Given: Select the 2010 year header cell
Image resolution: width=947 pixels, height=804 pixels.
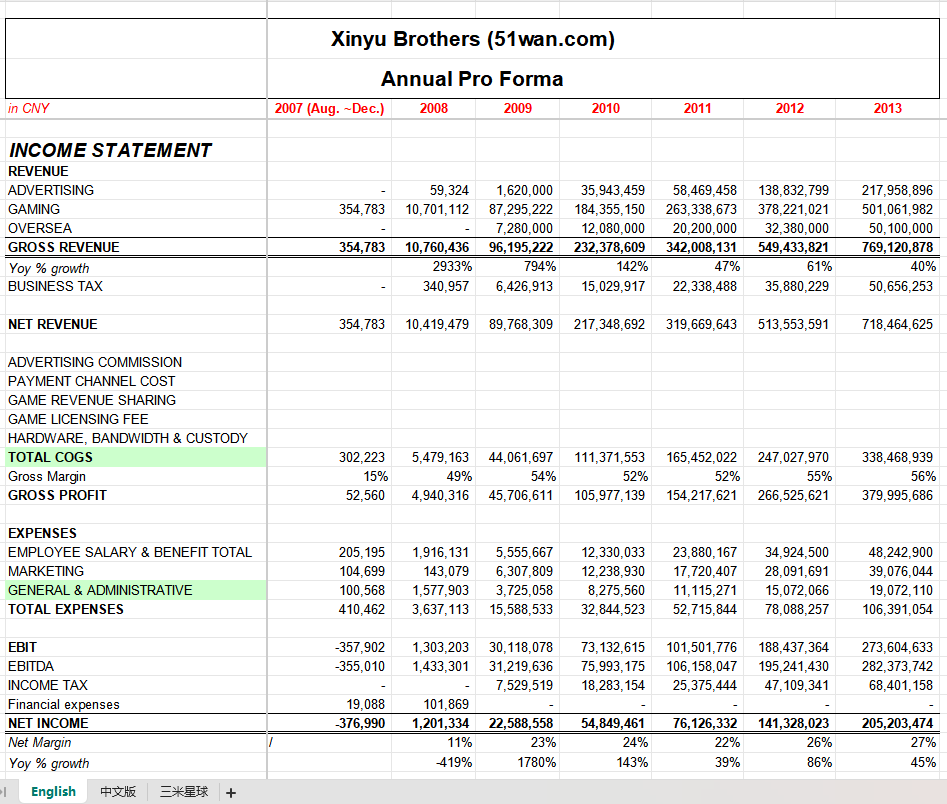Looking at the screenshot, I should coord(605,109).
